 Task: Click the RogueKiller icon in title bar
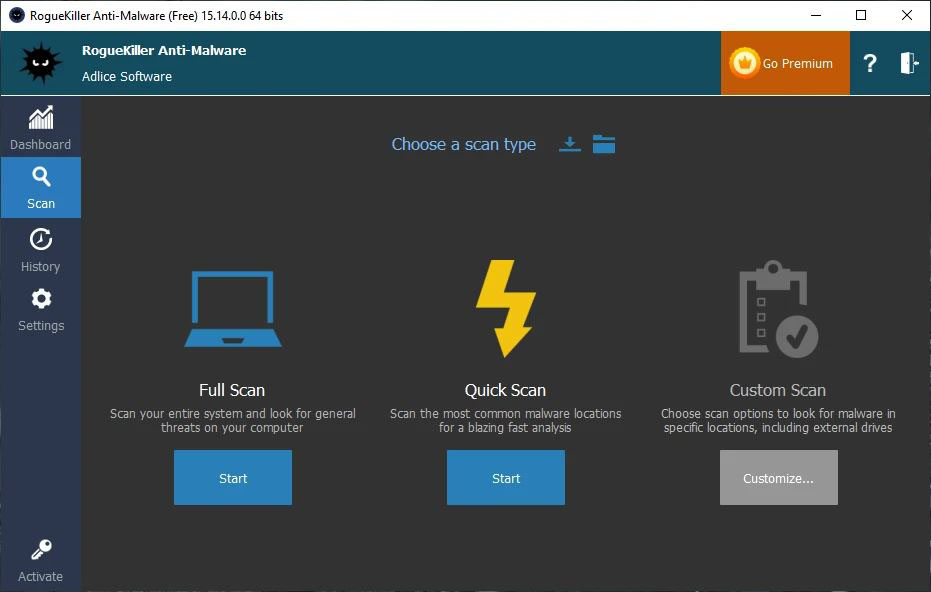(x=17, y=15)
